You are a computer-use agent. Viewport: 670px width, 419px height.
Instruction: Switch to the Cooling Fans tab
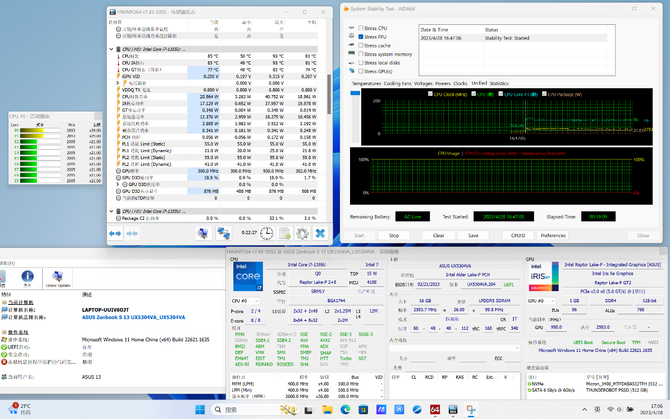click(x=397, y=83)
